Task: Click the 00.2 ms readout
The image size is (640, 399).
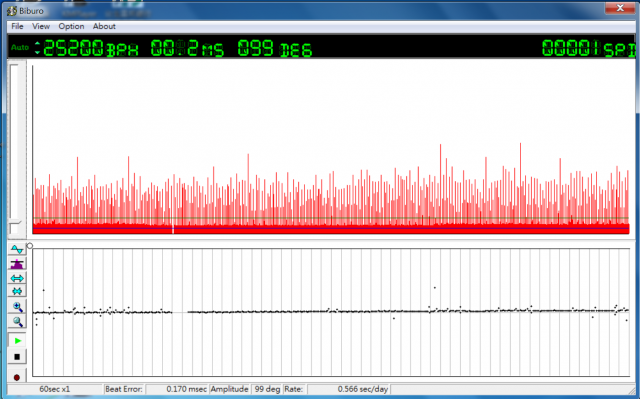Action: point(187,48)
